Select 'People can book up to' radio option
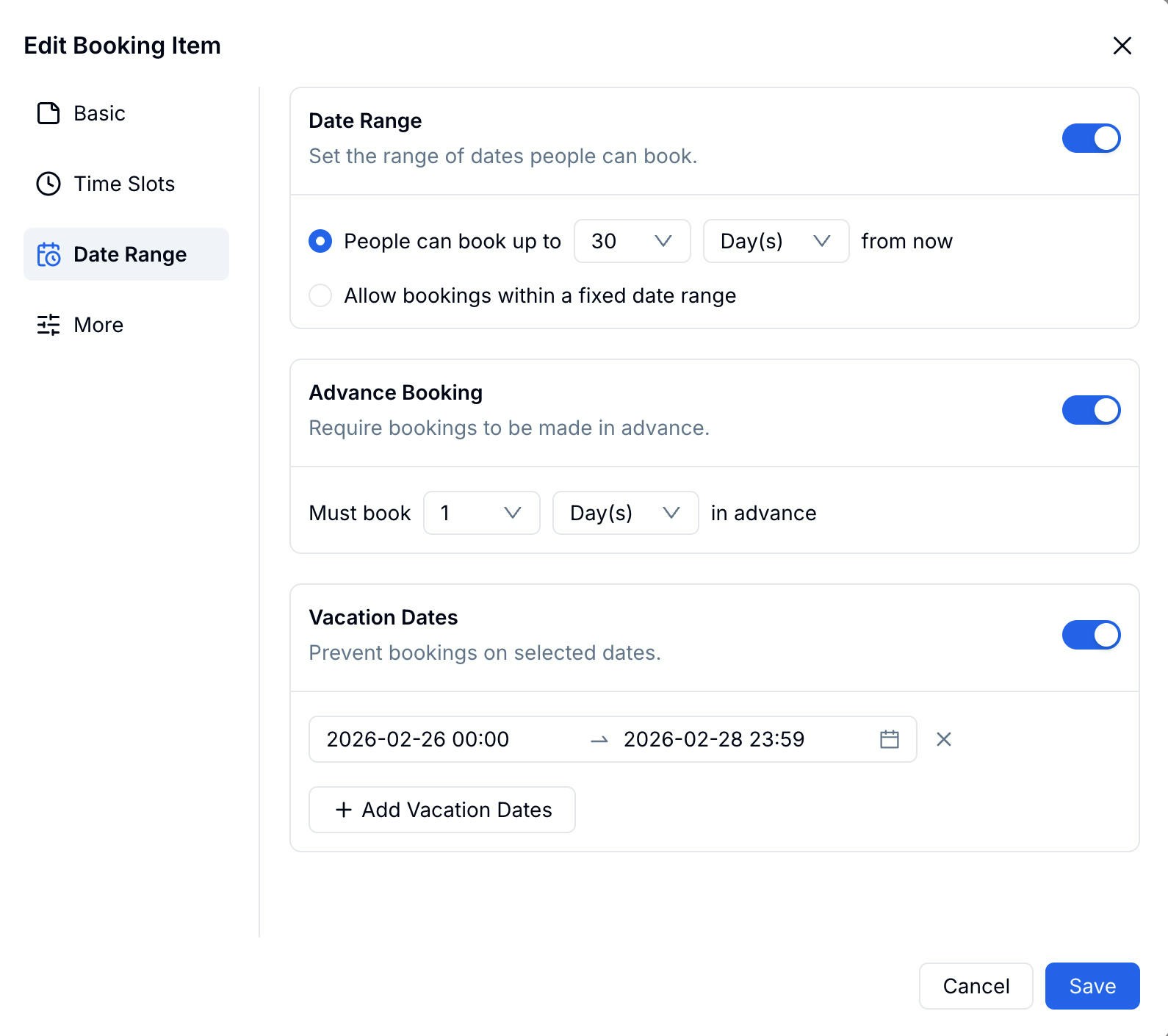The image size is (1168, 1036). pyautogui.click(x=320, y=241)
